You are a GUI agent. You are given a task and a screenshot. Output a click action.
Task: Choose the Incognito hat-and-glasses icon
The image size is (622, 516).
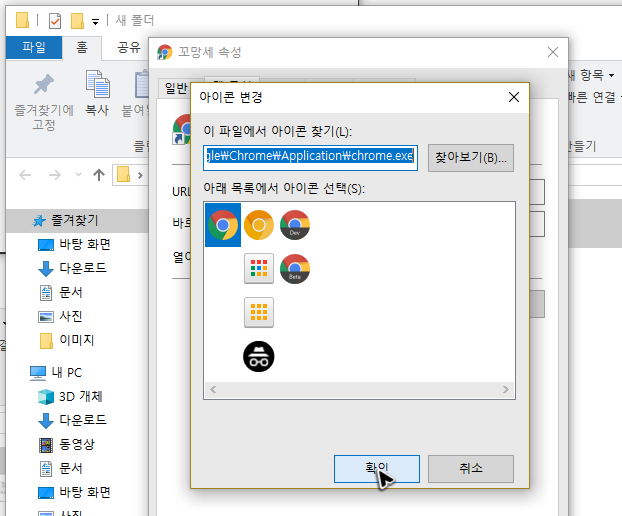259,357
